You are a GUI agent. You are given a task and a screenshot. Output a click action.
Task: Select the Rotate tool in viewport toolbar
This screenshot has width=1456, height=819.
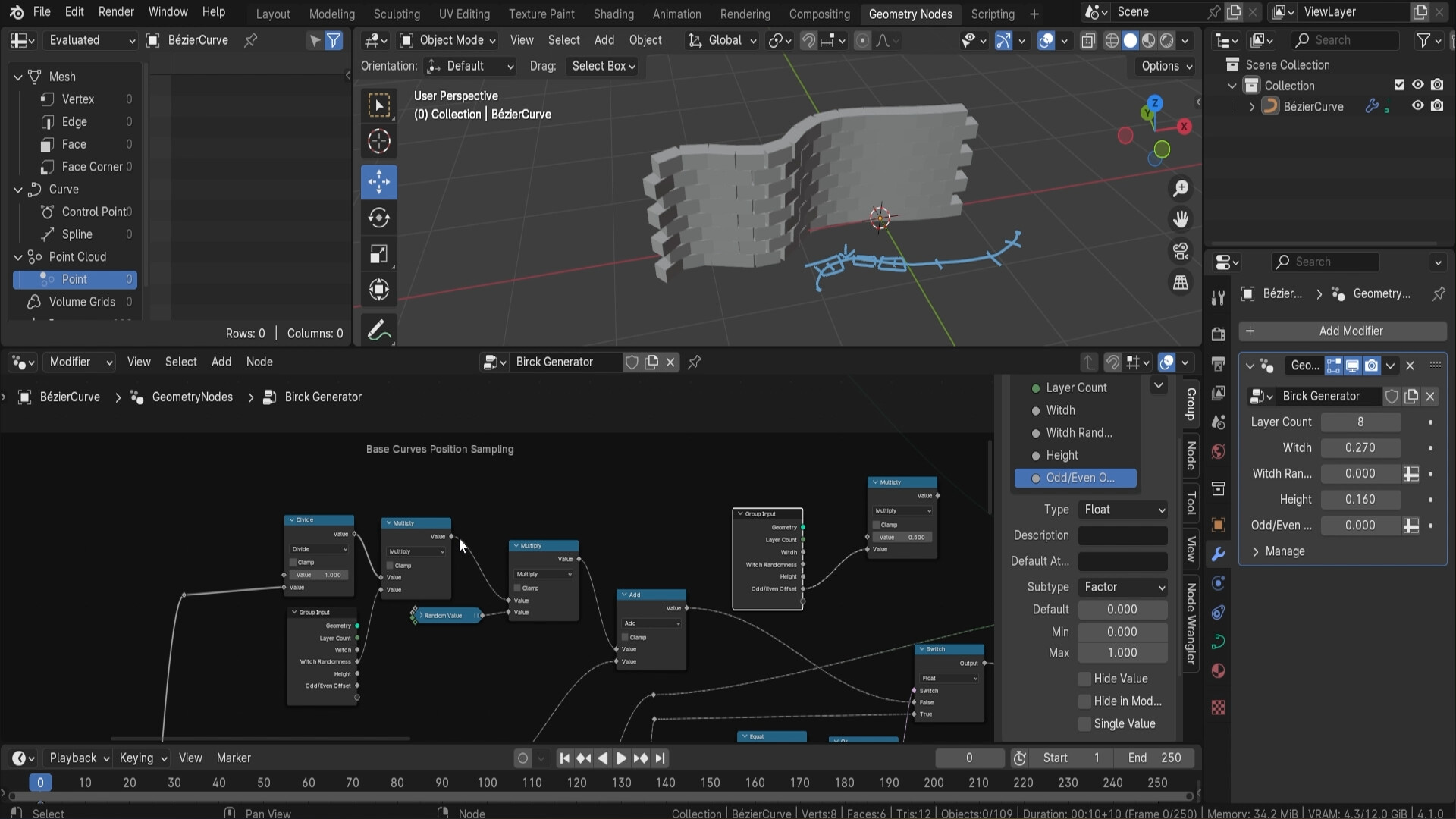(378, 218)
